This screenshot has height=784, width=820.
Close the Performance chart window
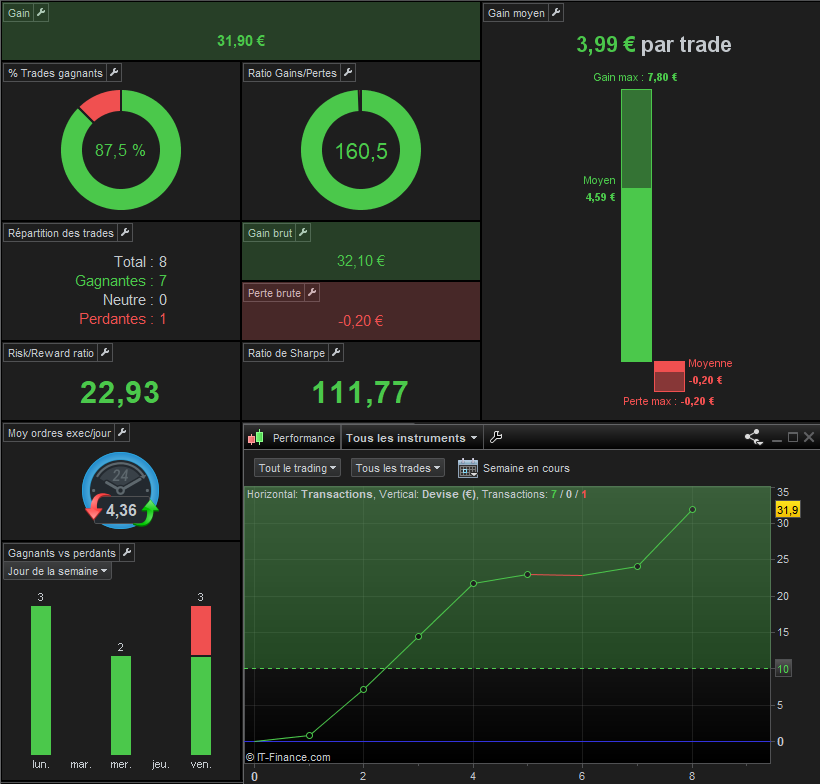click(809, 437)
